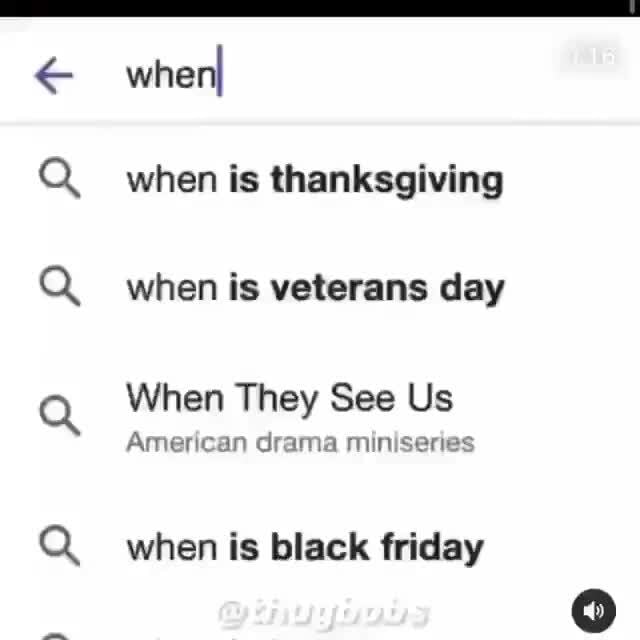Screen dimensions: 640x640
Task: Click empty space right of the typed query
Action: [x=400, y=75]
